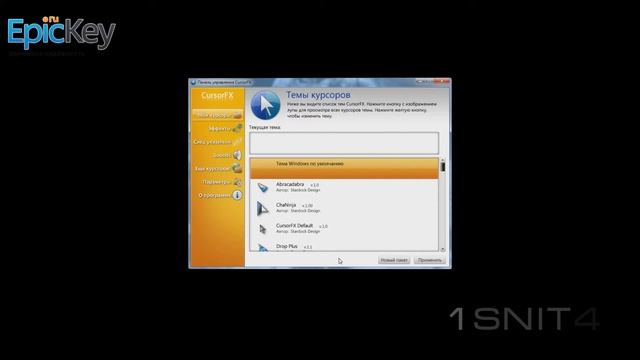Select the Drop Plus cursor theme
The width and height of the screenshot is (640, 360).
pos(344,246)
